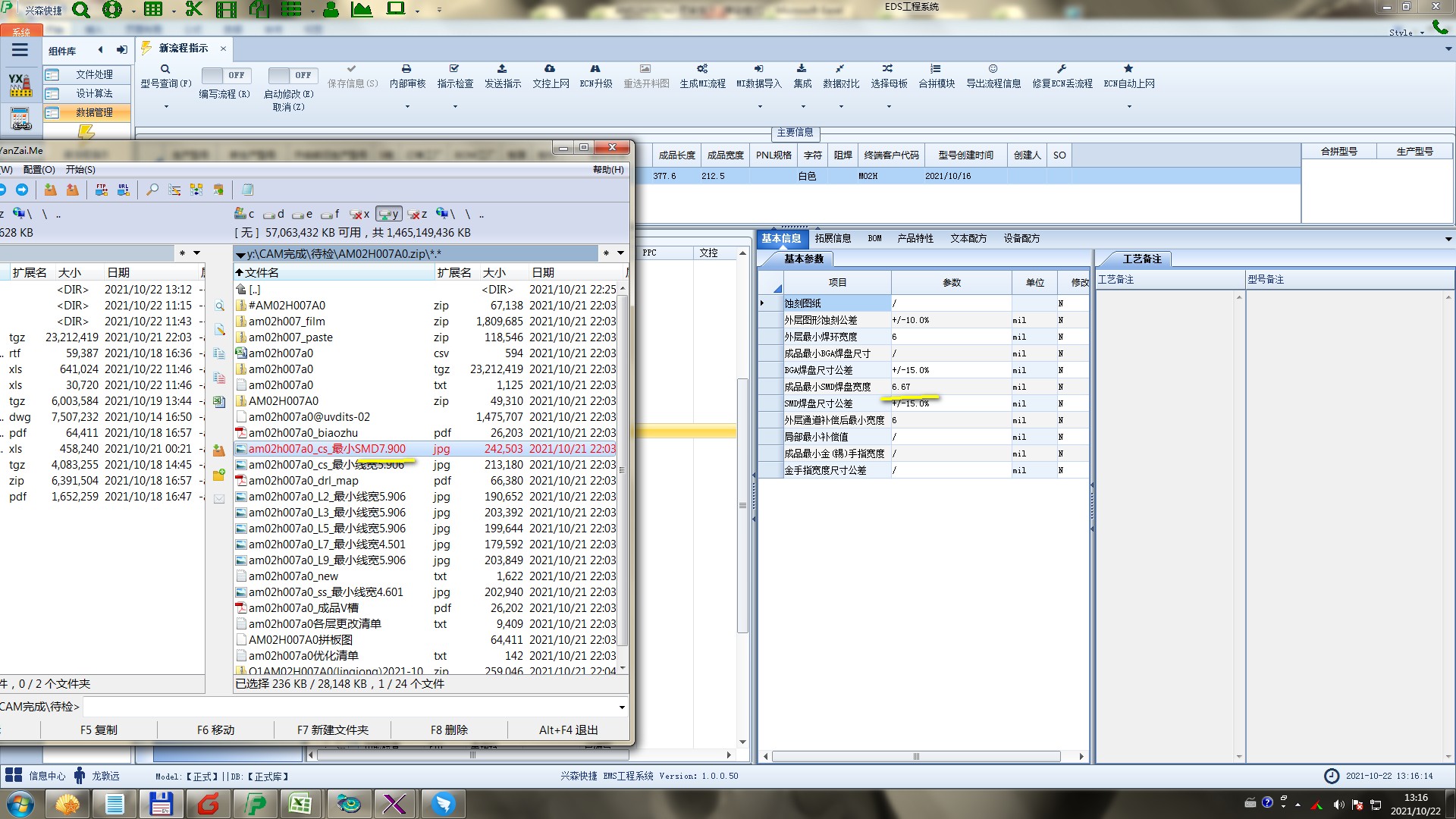Open the 产品特性 tab
Image resolution: width=1456 pixels, height=819 pixels.
click(915, 238)
